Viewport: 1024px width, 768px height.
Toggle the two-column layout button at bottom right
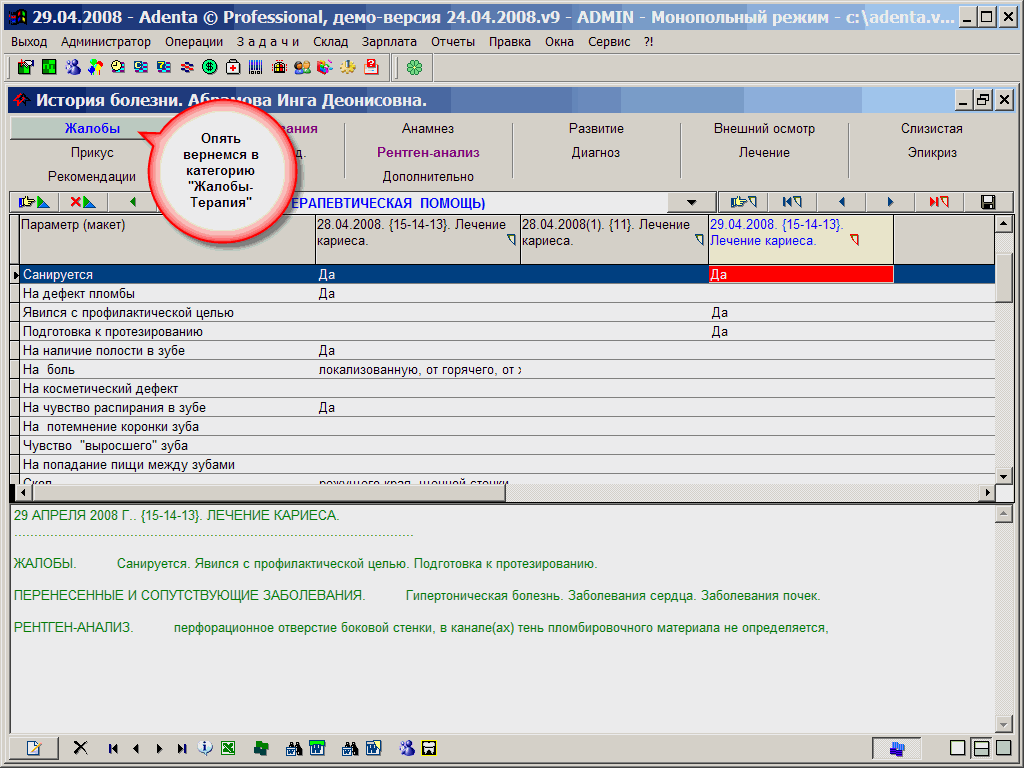pyautogui.click(x=1003, y=748)
